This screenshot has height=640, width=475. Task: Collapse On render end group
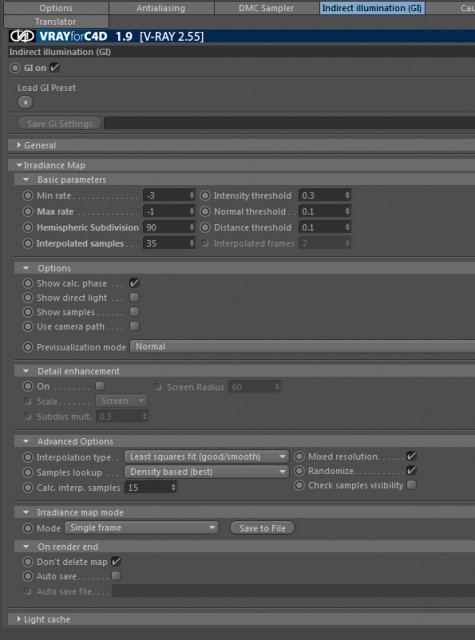(x=26, y=547)
